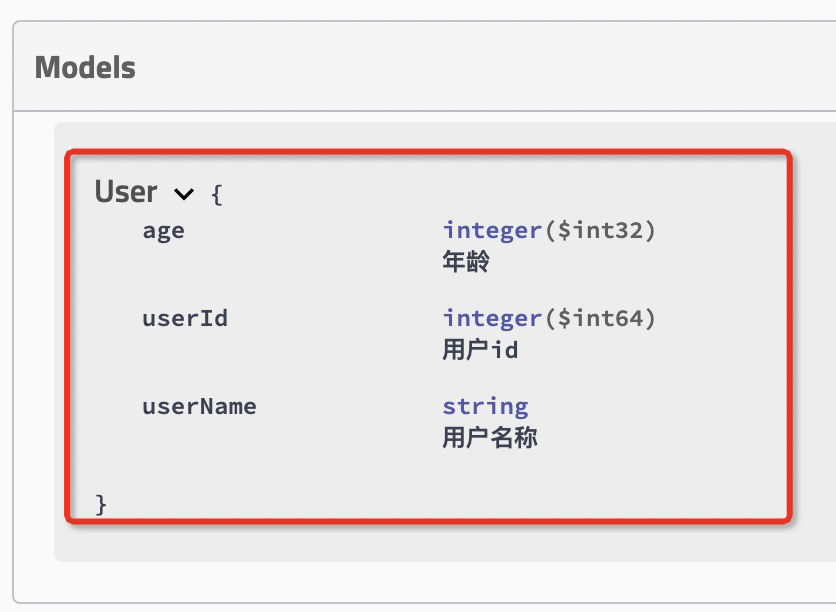Click the word integer in userId row
Screen dimensions: 836x612
[491, 319]
